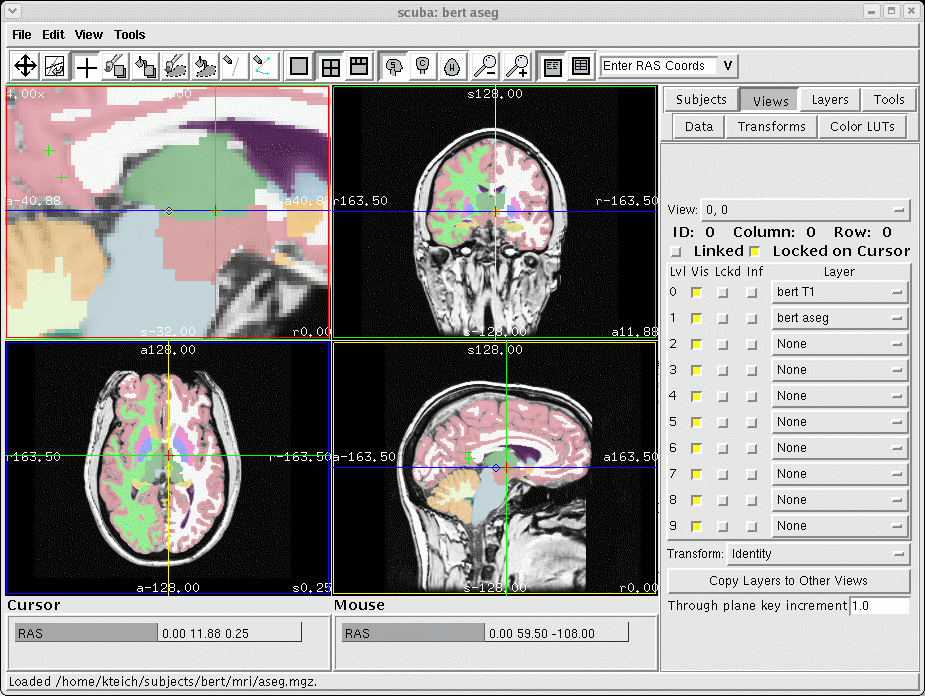Image resolution: width=925 pixels, height=696 pixels.
Task: Select the crosshair marker tool
Action: click(x=87, y=67)
